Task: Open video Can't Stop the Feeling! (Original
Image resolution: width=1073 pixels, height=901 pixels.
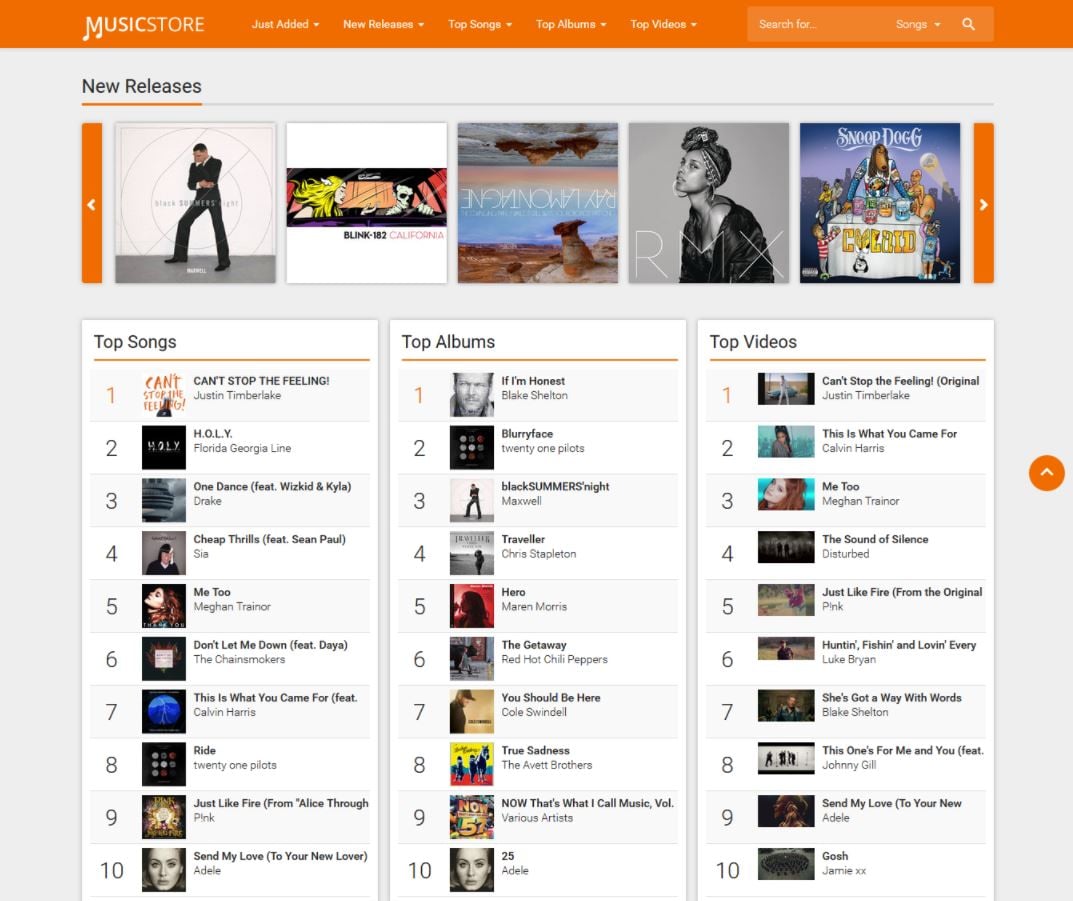Action: (x=901, y=381)
